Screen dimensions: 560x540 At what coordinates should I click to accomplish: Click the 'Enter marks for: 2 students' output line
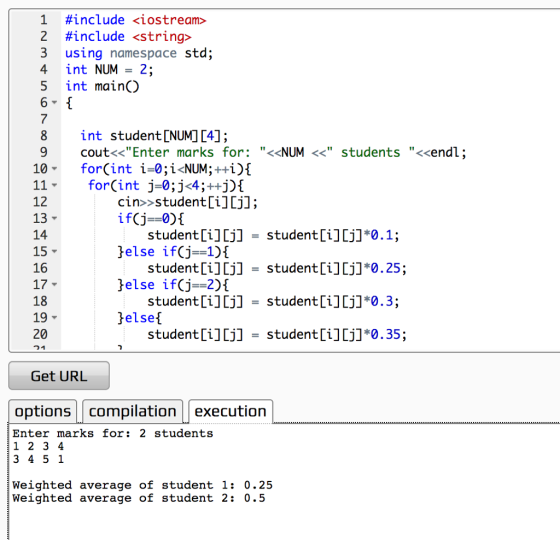(x=112, y=433)
